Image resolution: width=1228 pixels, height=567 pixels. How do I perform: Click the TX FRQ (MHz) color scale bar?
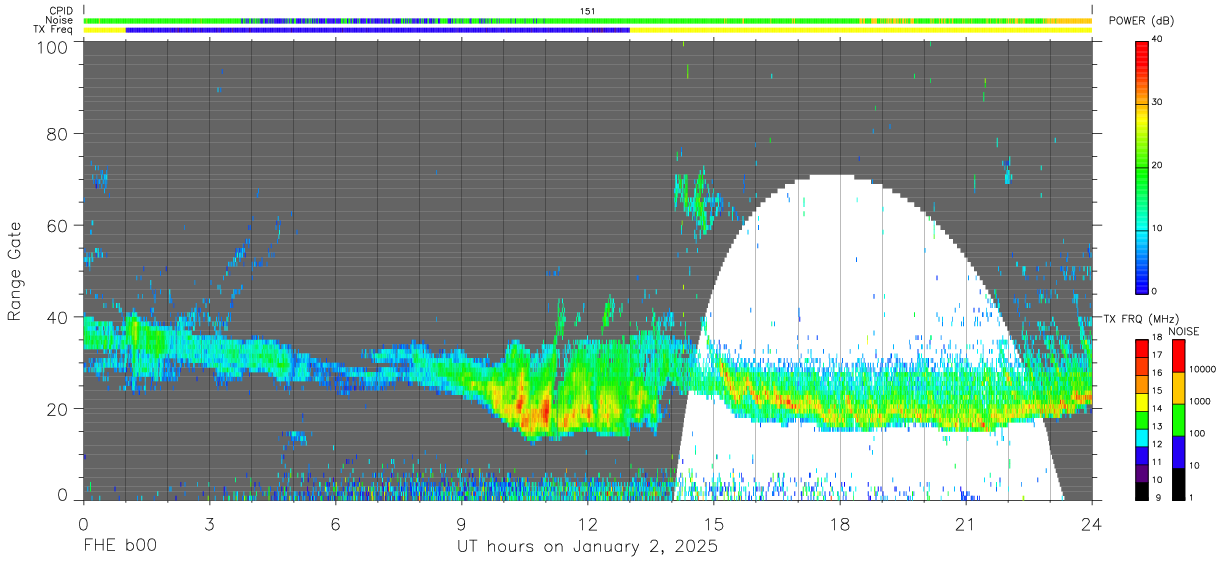pyautogui.click(x=1142, y=418)
